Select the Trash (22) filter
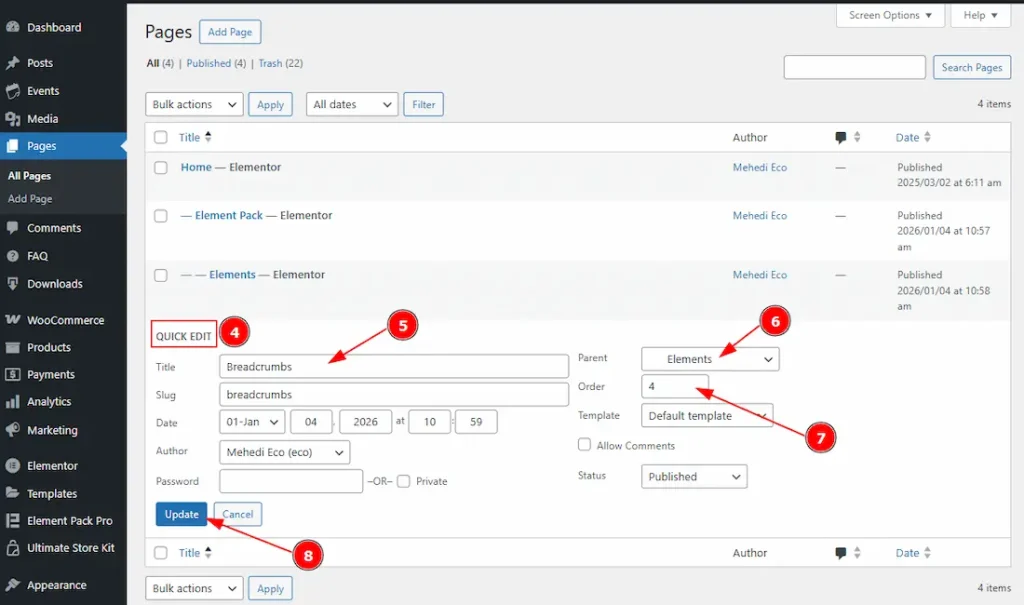Screen dimensions: 1024x605 coord(280,63)
